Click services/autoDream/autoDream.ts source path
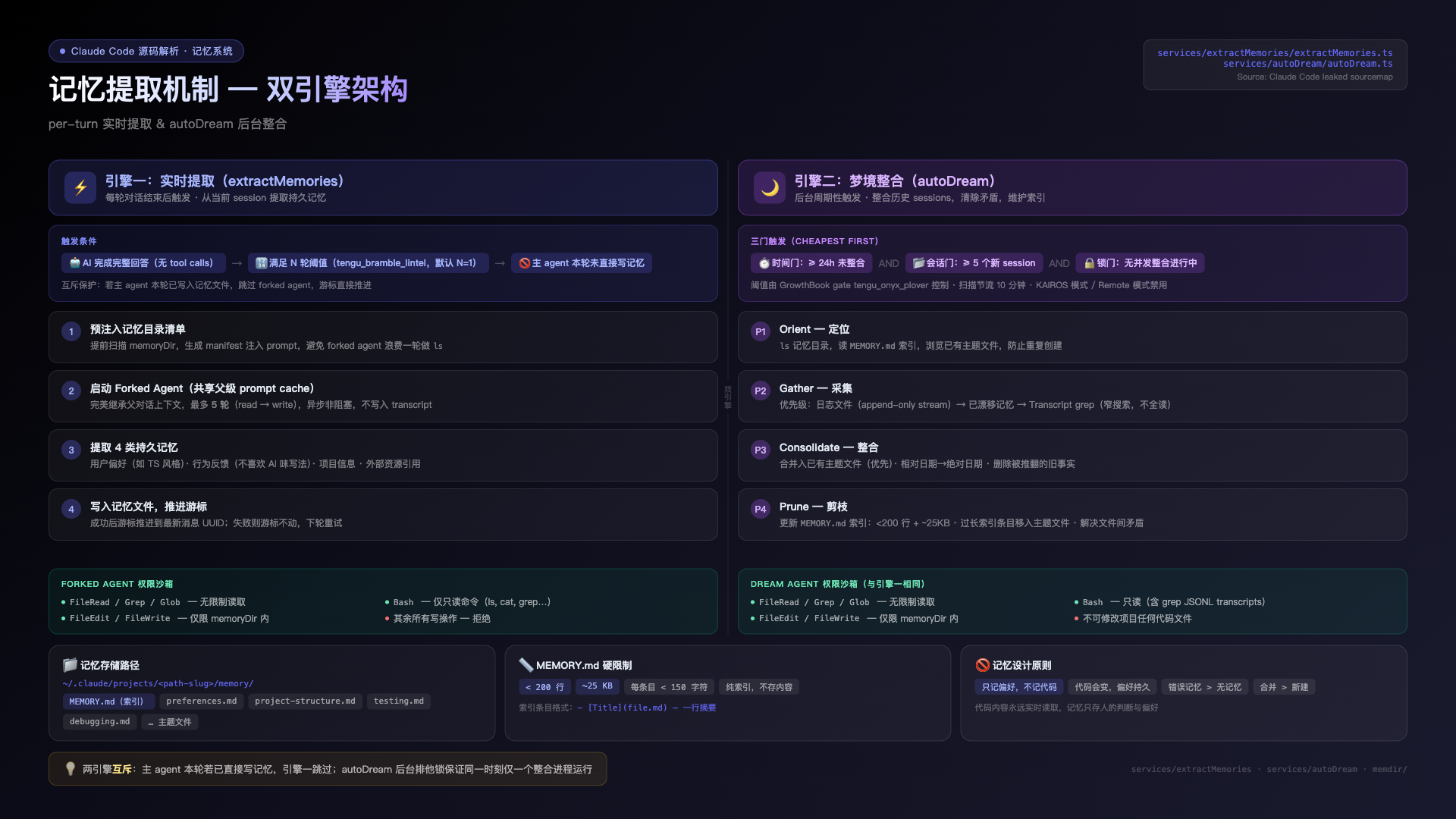Viewport: 1456px width, 819px height. click(x=1307, y=64)
